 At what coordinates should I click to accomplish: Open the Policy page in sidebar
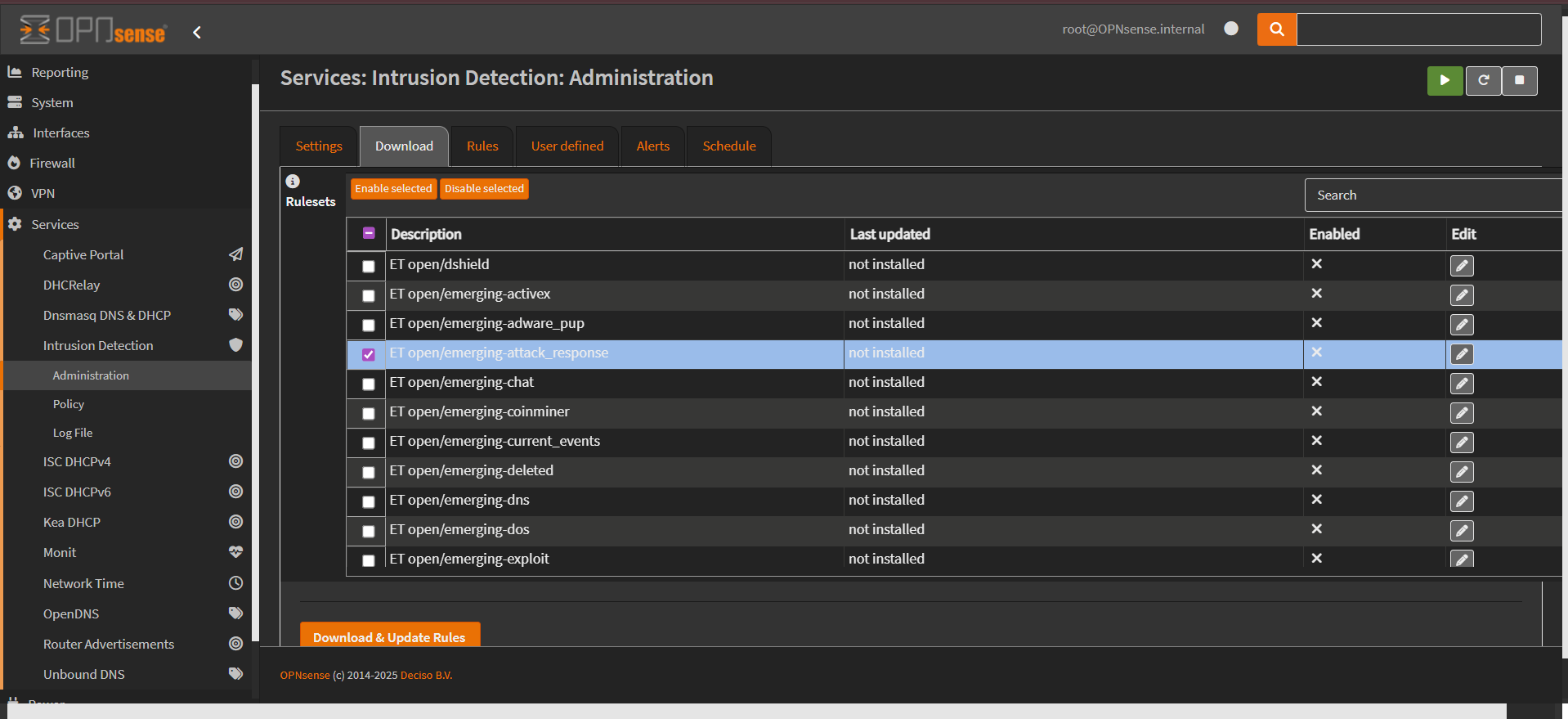[69, 404]
